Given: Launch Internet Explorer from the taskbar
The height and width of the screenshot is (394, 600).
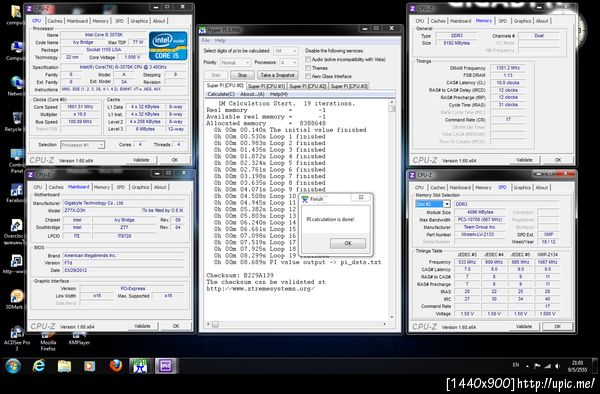Looking at the screenshot, I should [39, 366].
